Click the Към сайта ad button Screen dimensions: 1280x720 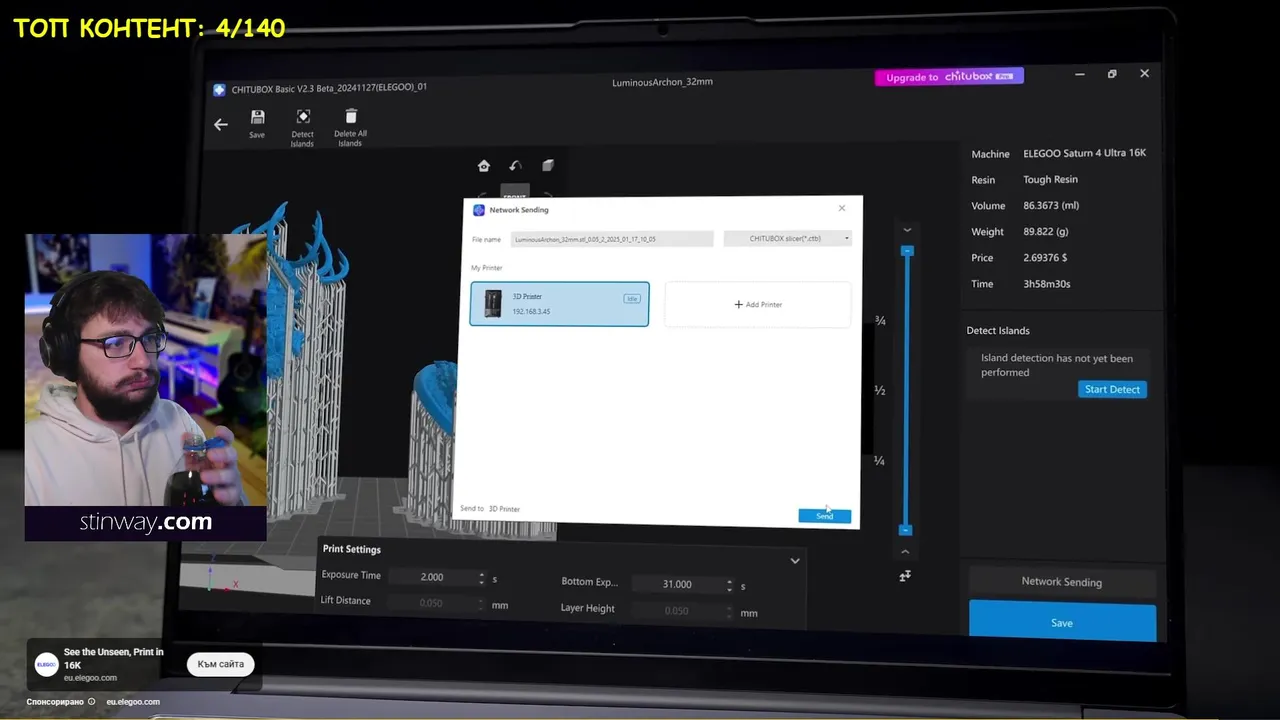221,664
